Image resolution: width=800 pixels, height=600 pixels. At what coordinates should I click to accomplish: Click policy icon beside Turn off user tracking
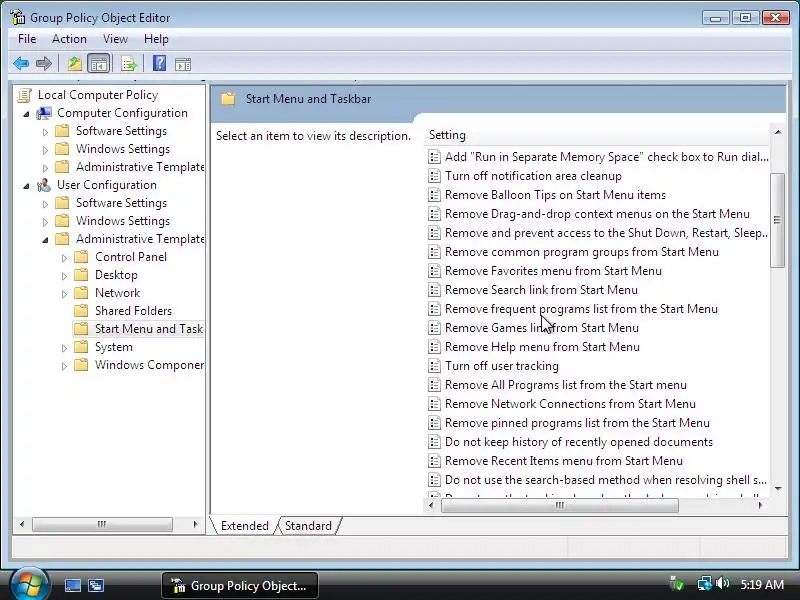pyautogui.click(x=434, y=366)
